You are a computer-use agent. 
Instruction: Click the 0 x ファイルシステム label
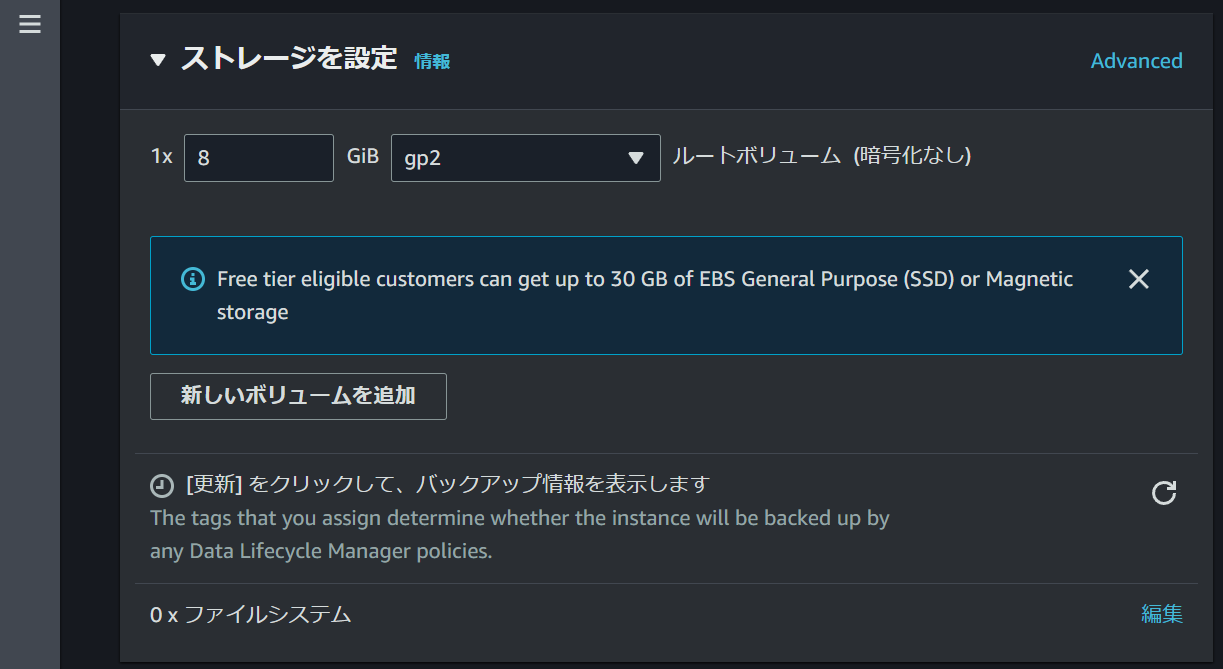(x=251, y=615)
